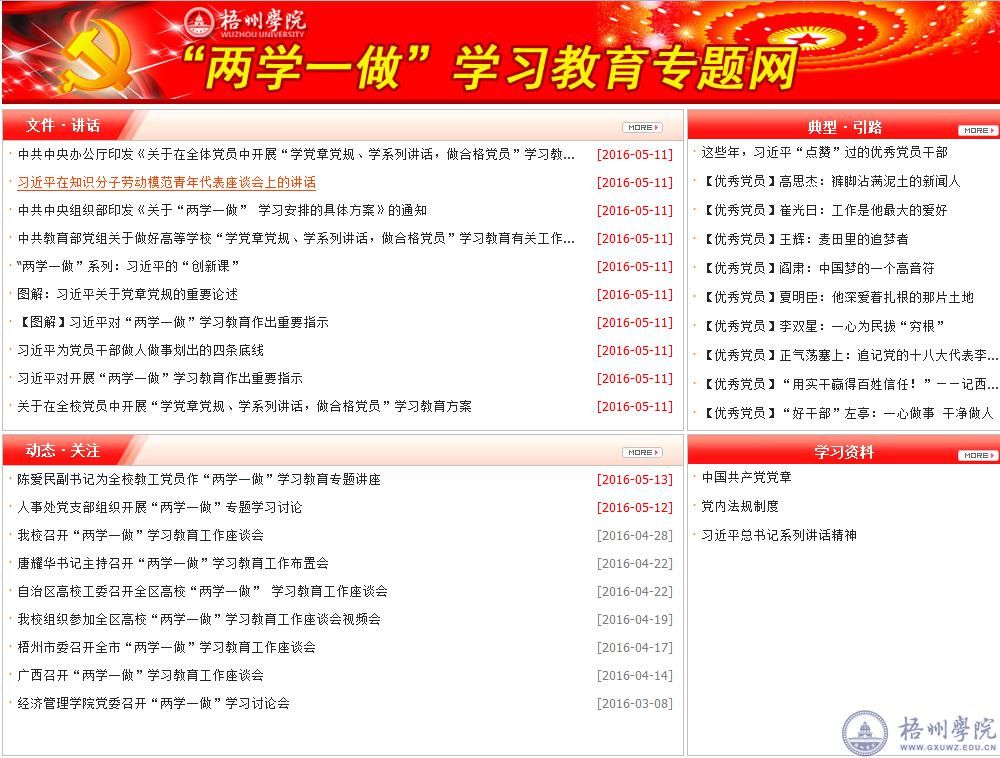This screenshot has width=1000, height=758.
Task: Open 习近平总书记系列讲话精神 study material
Action: click(x=779, y=536)
